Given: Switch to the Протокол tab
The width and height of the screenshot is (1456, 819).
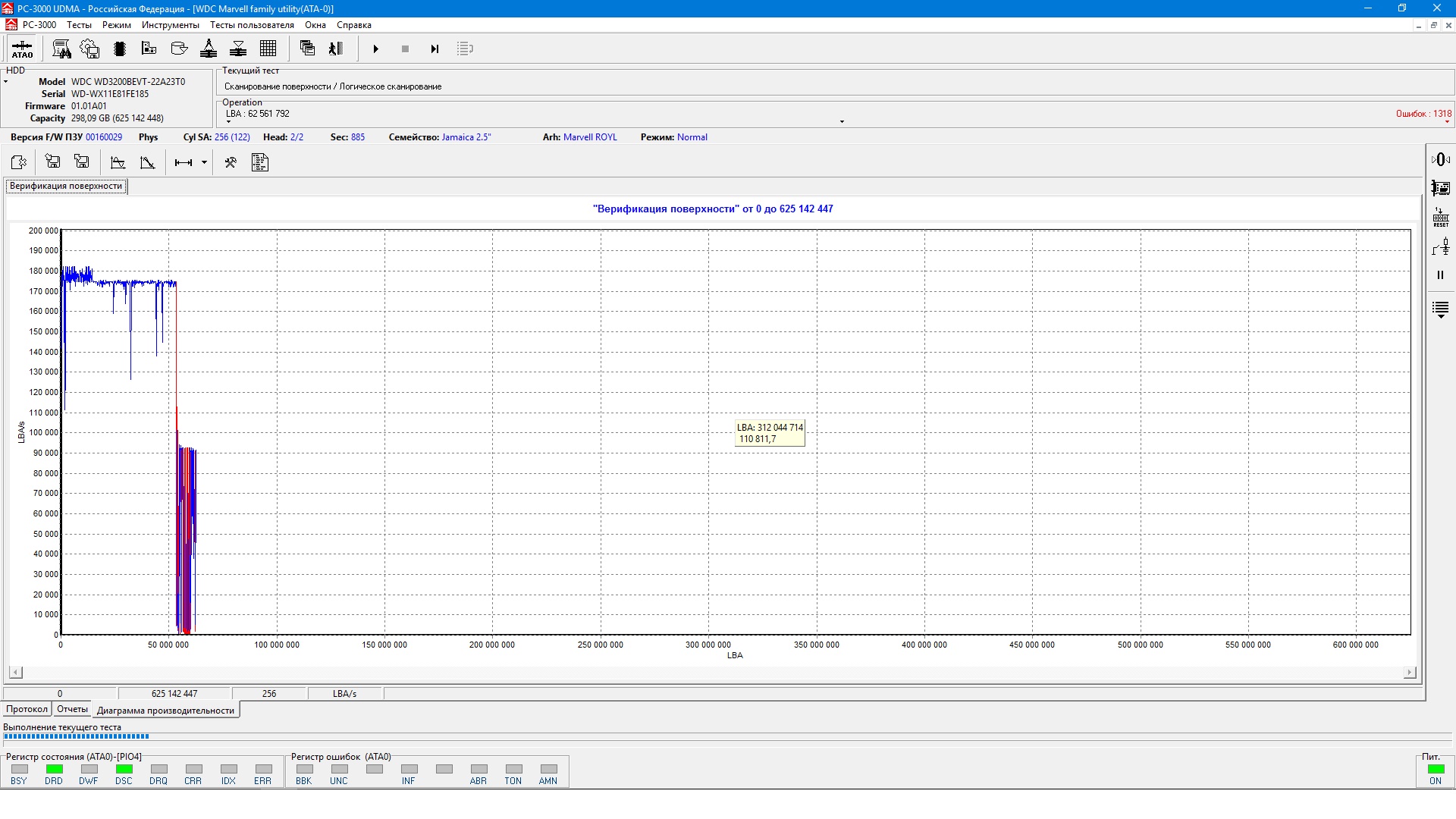Looking at the screenshot, I should coord(27,709).
